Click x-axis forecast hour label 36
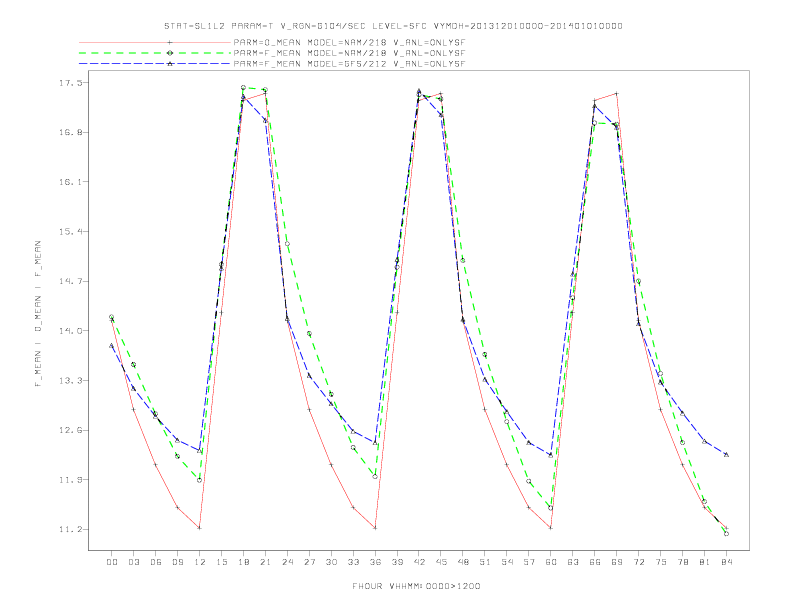This screenshot has height=612, width=792. [375, 562]
